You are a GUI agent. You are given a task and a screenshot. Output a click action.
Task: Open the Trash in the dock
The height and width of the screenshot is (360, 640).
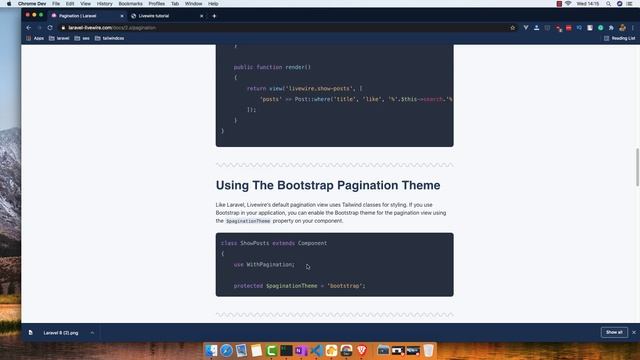pos(428,350)
